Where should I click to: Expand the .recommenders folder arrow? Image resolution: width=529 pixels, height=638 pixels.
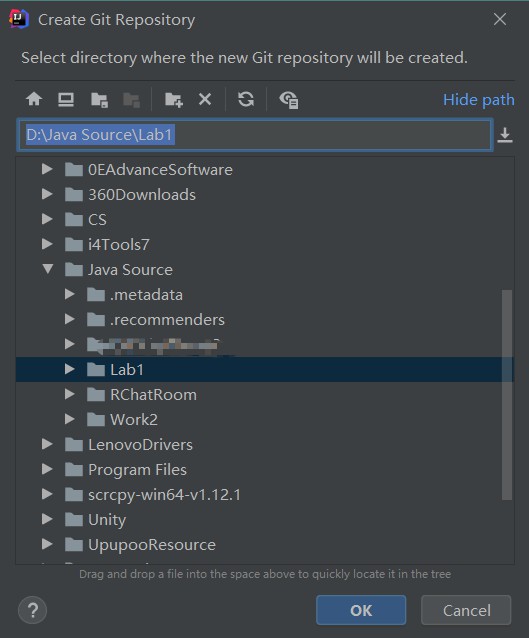tap(70, 319)
